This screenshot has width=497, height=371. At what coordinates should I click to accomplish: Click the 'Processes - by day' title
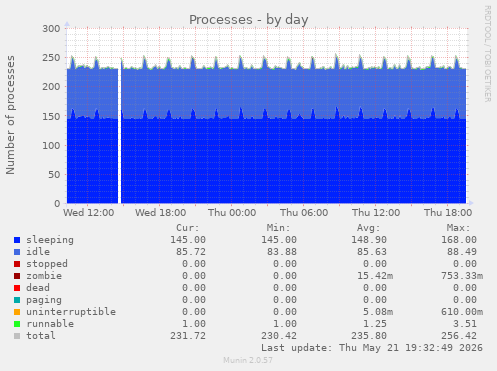pos(249,20)
